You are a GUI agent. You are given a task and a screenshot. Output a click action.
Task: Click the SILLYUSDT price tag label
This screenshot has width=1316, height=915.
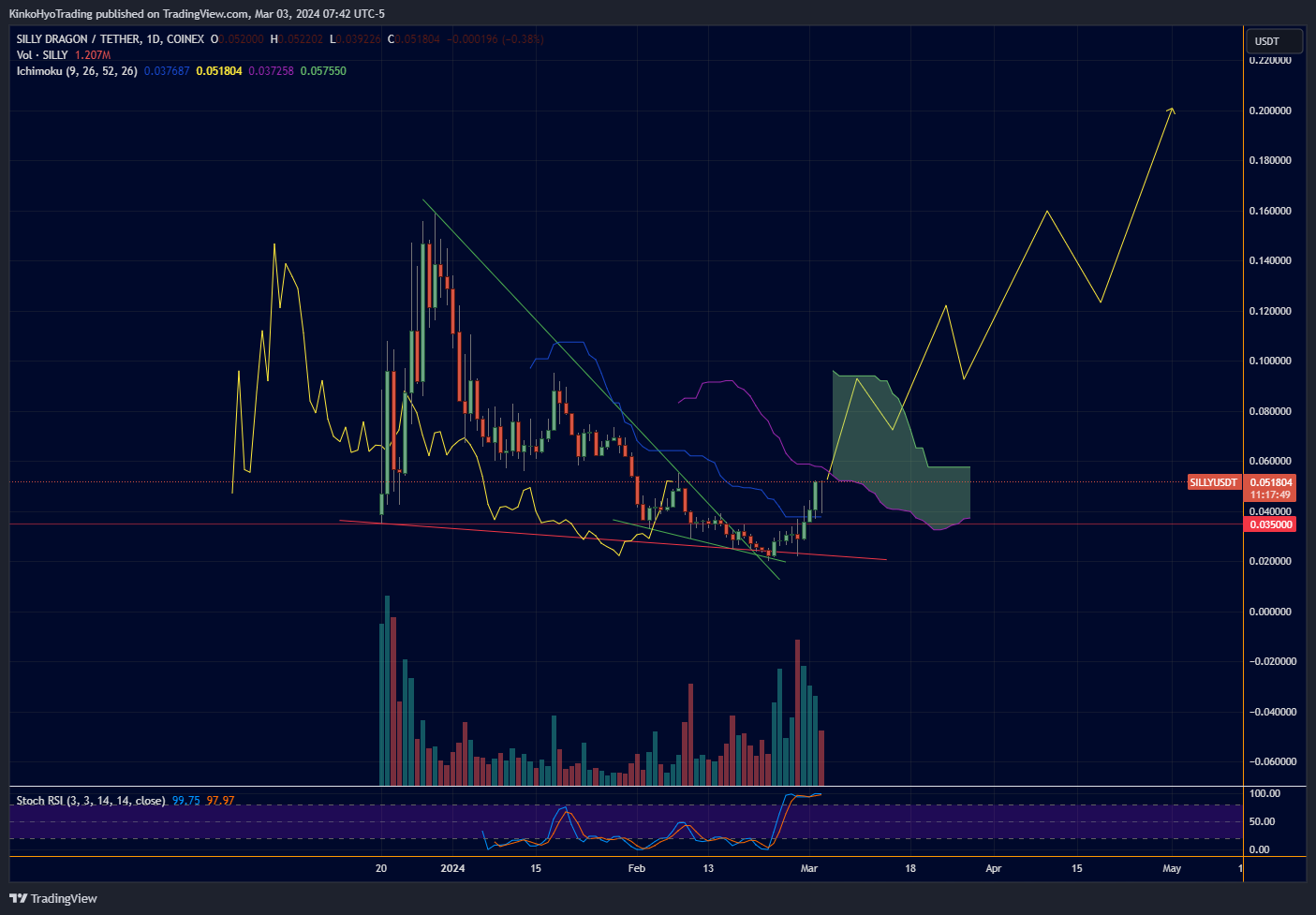click(x=1214, y=482)
